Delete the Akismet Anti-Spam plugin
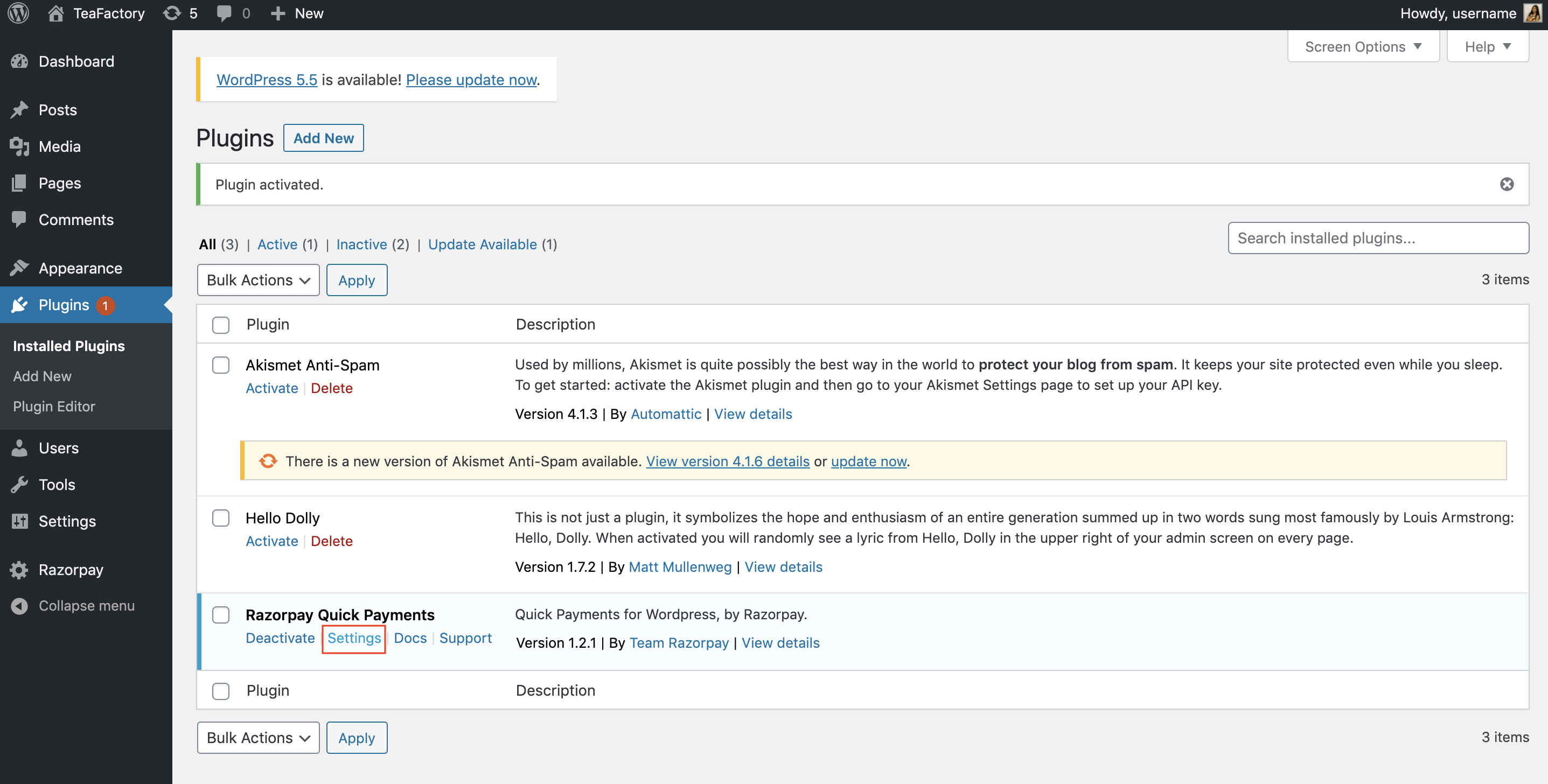 click(x=332, y=388)
